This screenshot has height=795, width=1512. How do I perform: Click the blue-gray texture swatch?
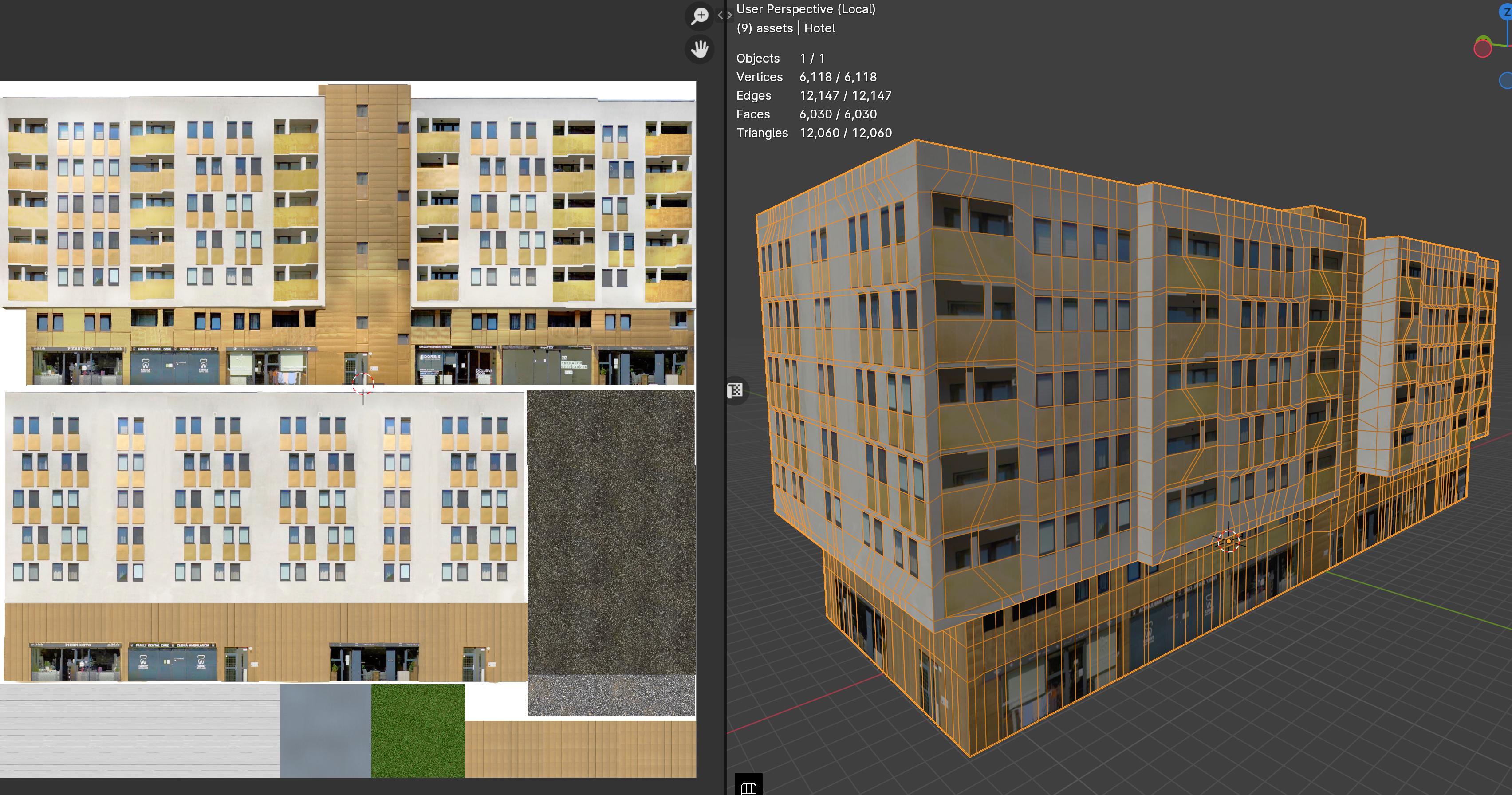[x=325, y=731]
